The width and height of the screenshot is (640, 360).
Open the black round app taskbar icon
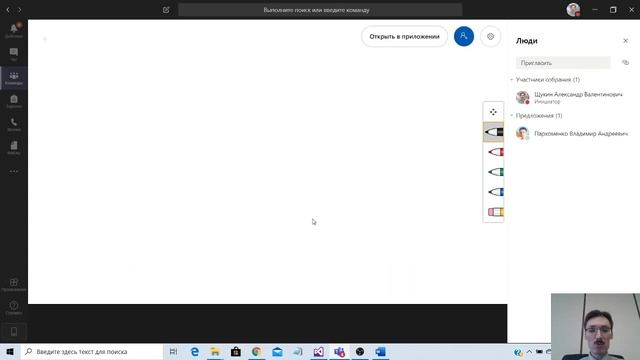(360, 351)
